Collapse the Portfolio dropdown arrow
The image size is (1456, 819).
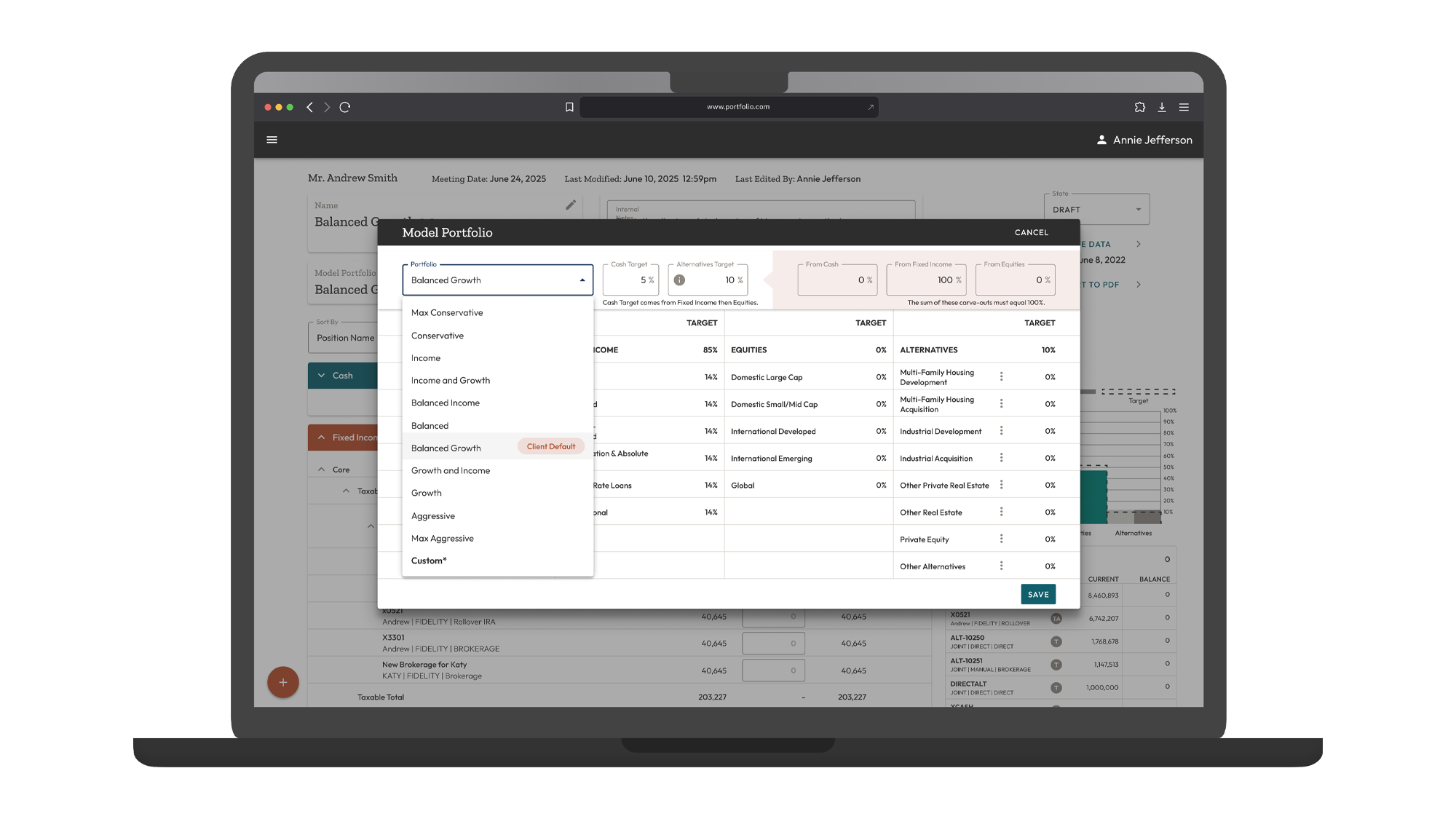tap(582, 280)
